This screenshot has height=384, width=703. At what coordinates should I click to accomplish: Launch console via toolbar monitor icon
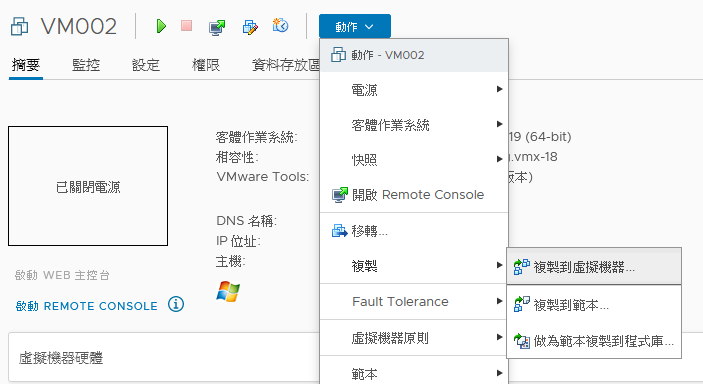[217, 27]
